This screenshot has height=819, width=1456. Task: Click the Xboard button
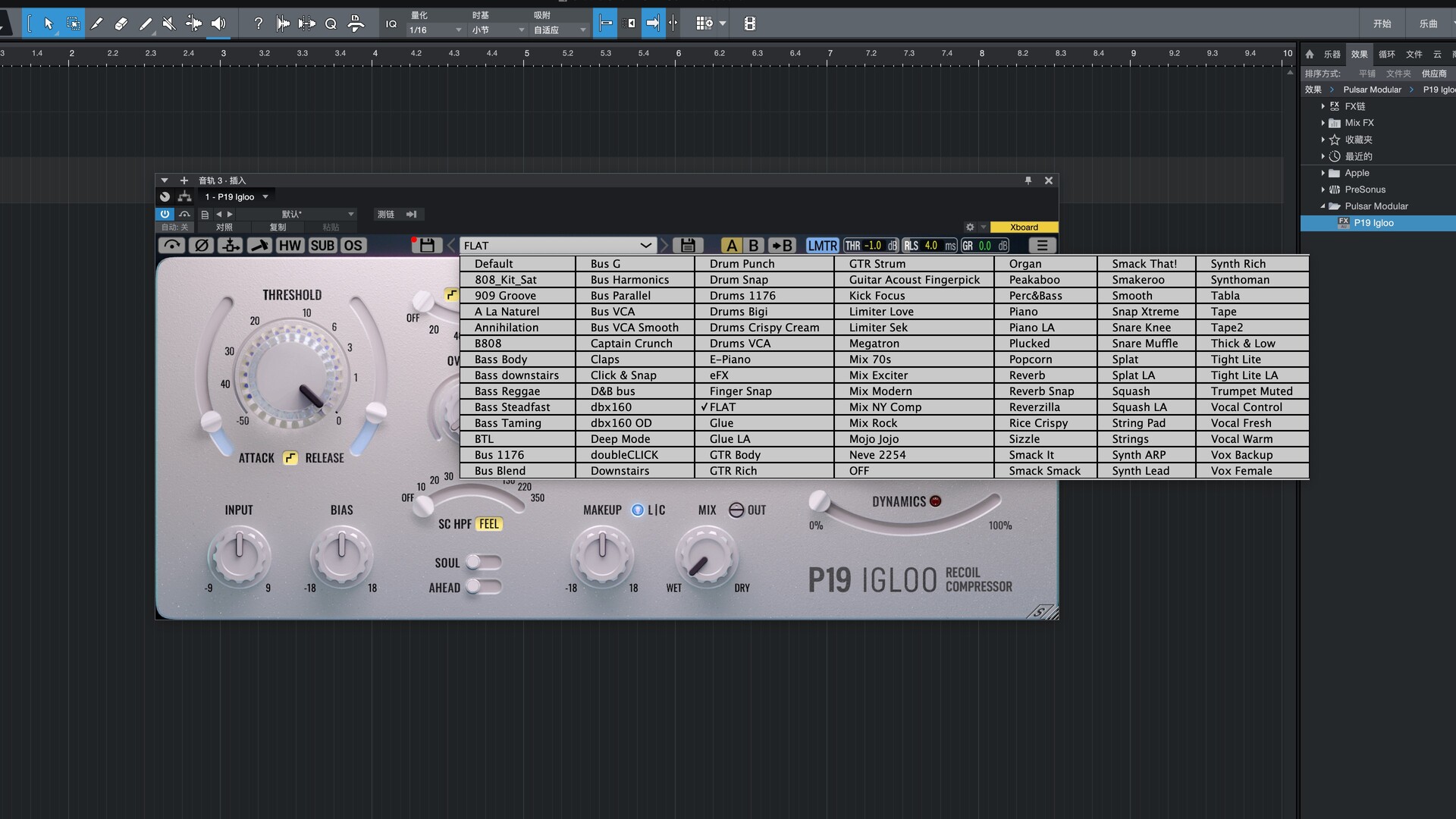coord(1024,227)
